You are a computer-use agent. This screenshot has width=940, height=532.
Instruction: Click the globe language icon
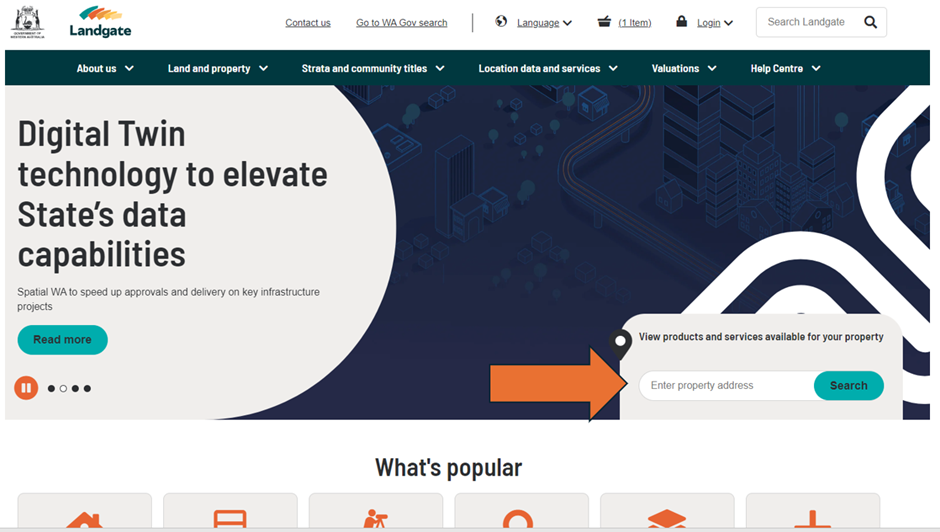tap(501, 22)
